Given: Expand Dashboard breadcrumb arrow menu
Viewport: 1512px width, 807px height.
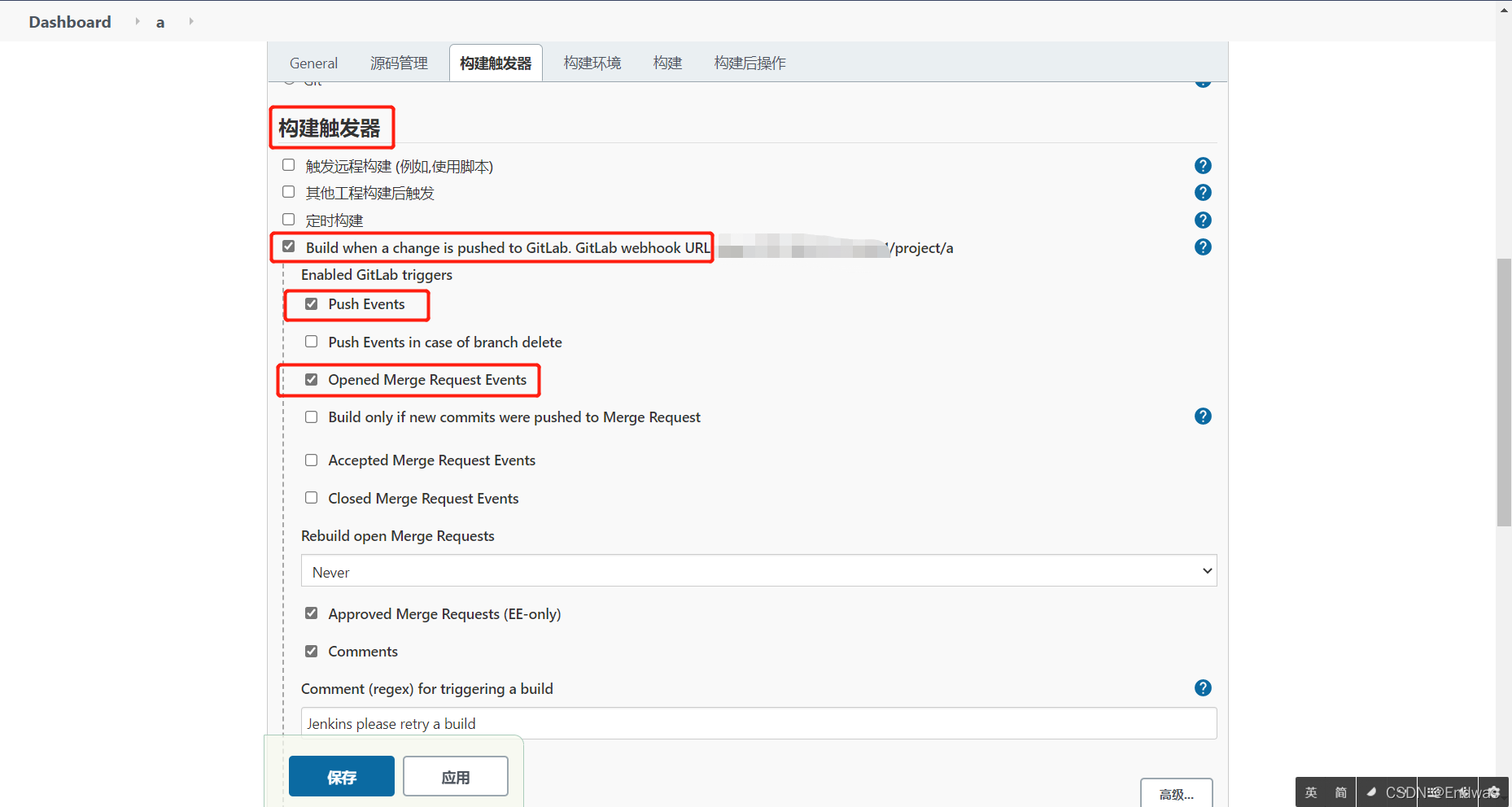Looking at the screenshot, I should tap(138, 21).
